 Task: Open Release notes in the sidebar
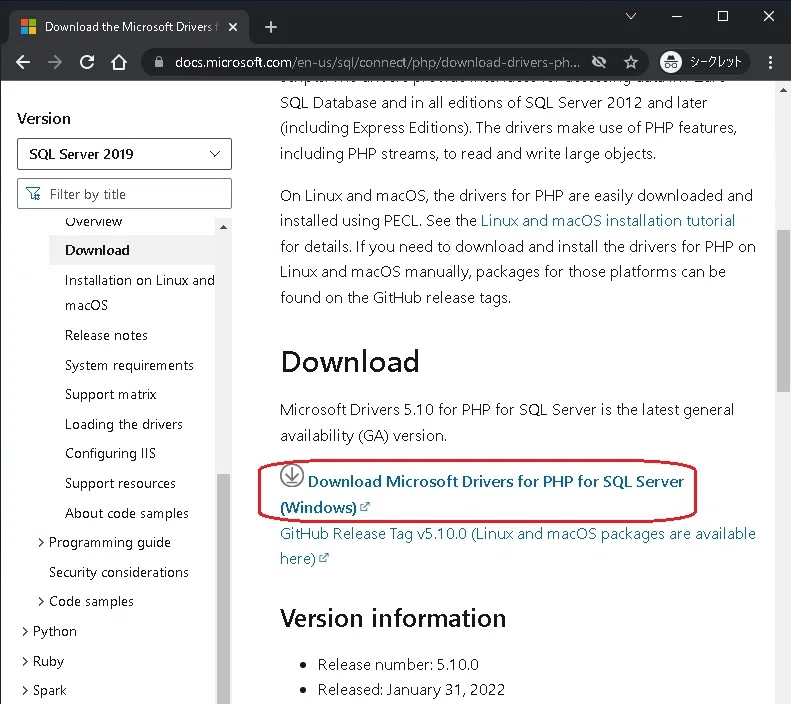point(106,335)
